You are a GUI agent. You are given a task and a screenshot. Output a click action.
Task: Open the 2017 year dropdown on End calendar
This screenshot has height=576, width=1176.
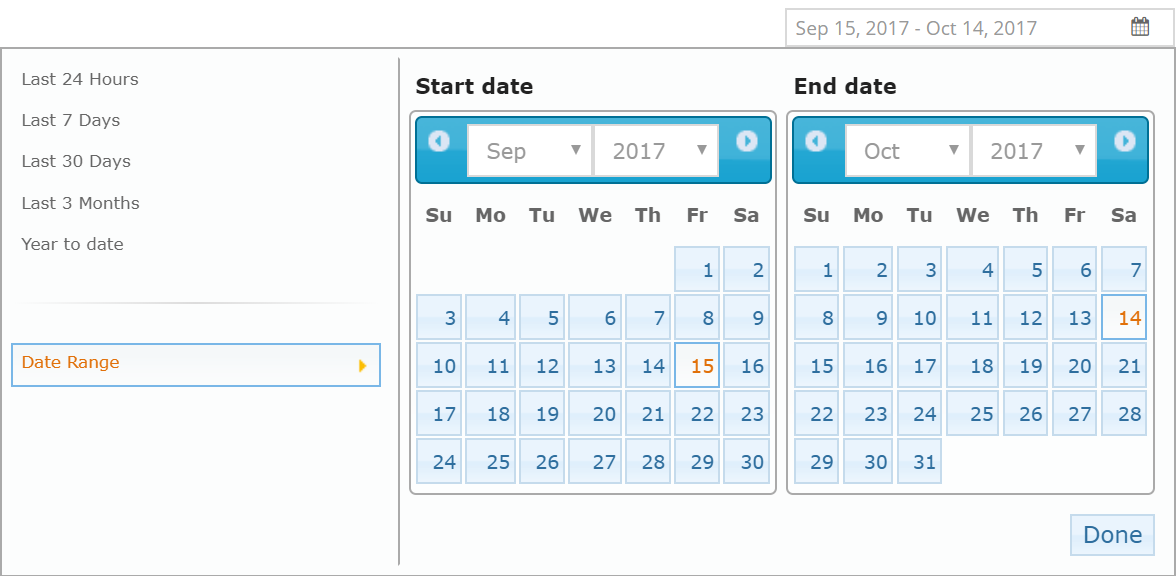(x=1034, y=150)
